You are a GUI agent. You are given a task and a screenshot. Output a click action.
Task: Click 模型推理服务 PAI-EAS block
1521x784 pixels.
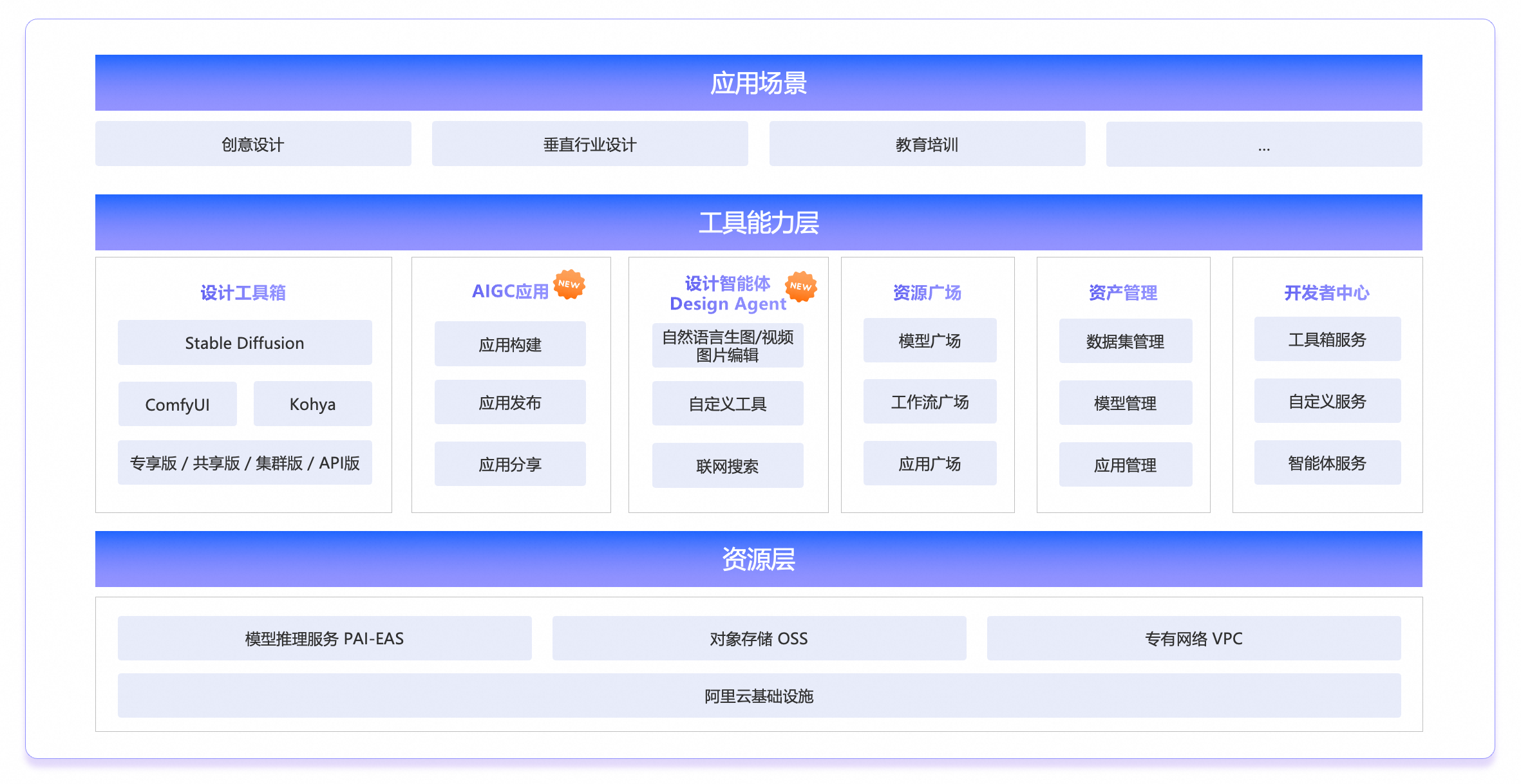pyautogui.click(x=325, y=639)
